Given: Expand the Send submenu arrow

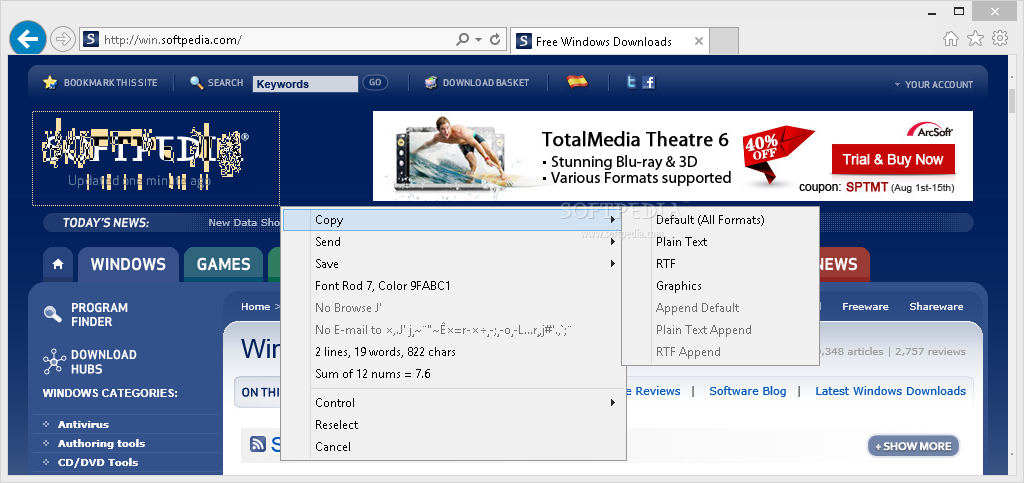Looking at the screenshot, I should 613,242.
